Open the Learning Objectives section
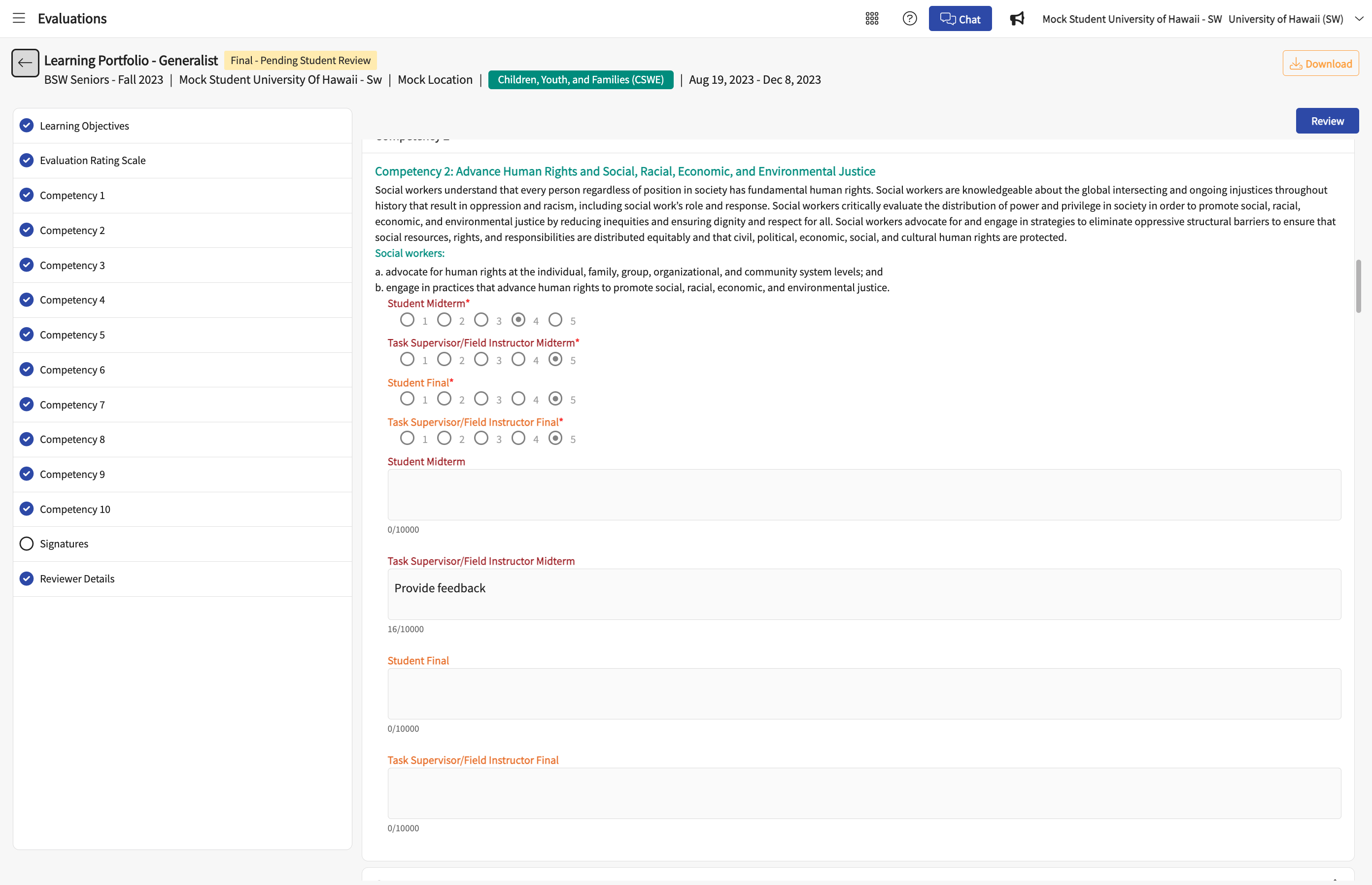 pos(182,126)
